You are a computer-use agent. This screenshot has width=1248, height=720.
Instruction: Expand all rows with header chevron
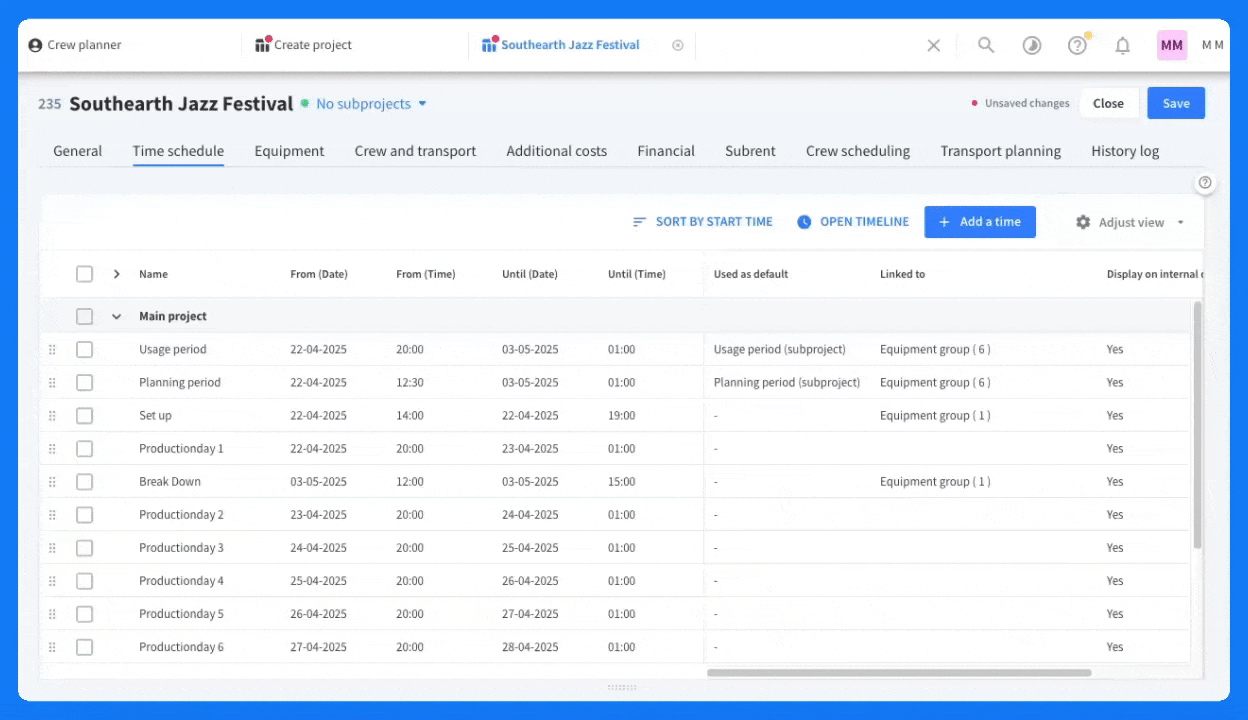coord(116,274)
